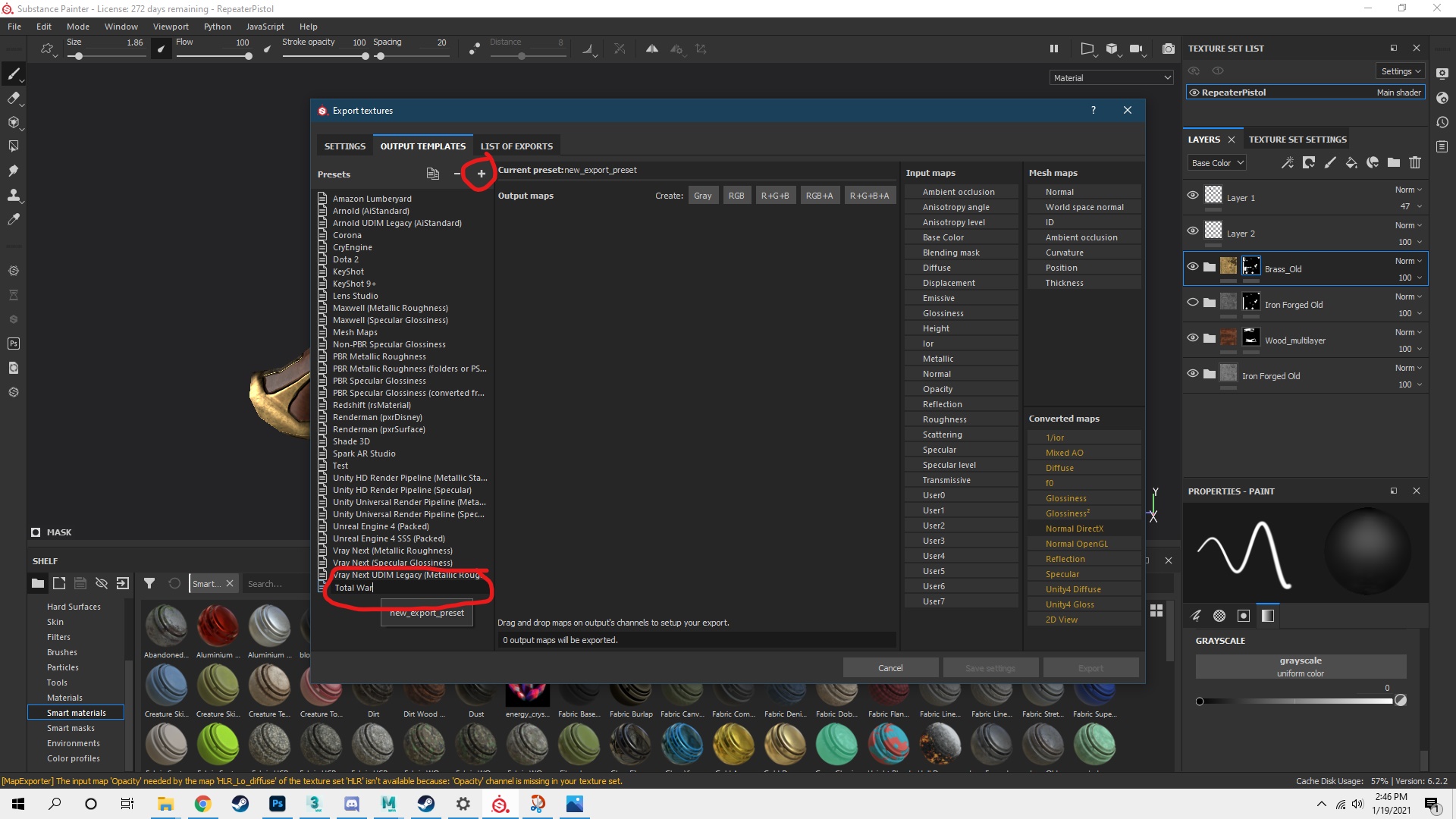Click the duplicate preset icon

click(x=432, y=174)
